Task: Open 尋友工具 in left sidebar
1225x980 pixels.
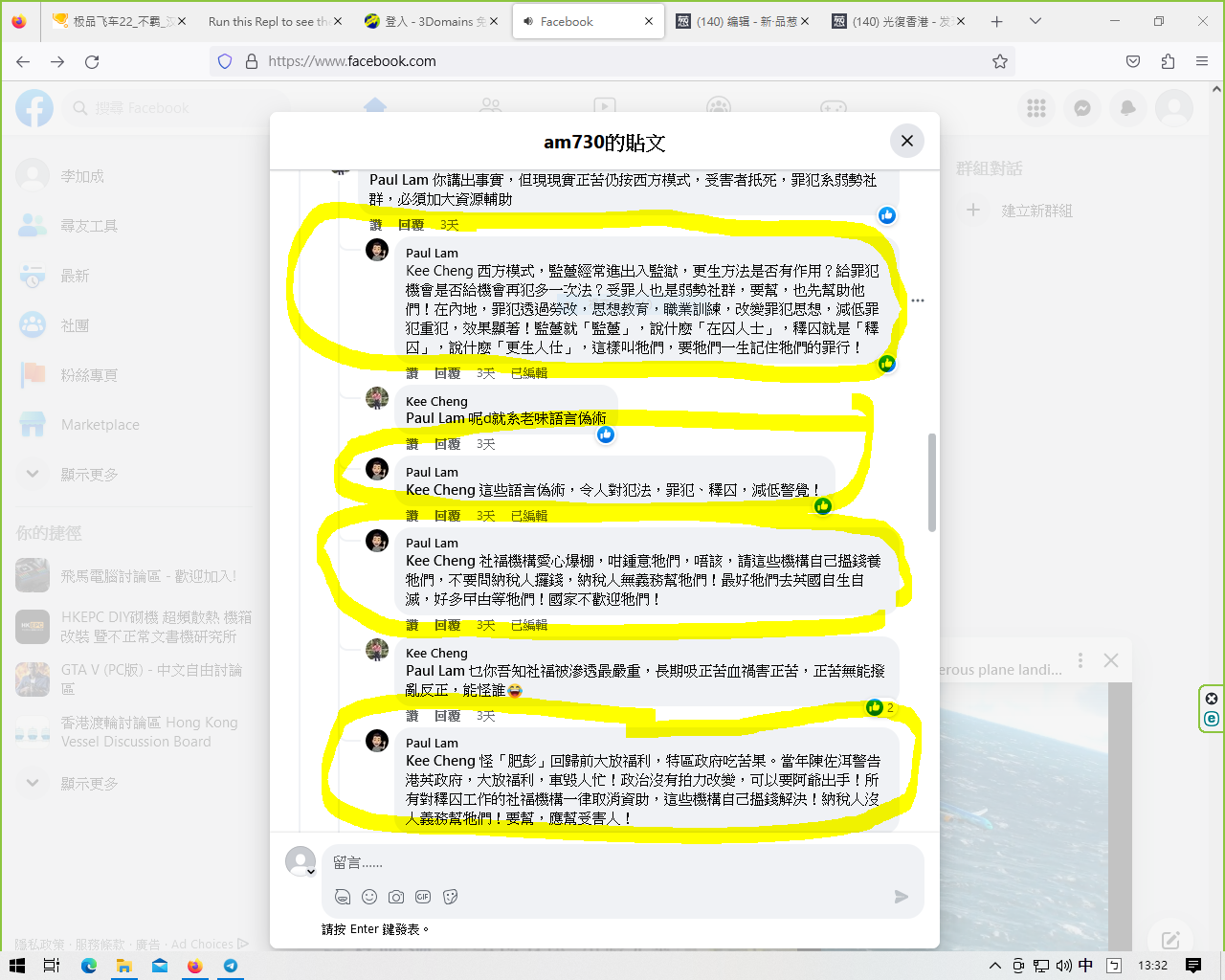Action: click(x=134, y=226)
